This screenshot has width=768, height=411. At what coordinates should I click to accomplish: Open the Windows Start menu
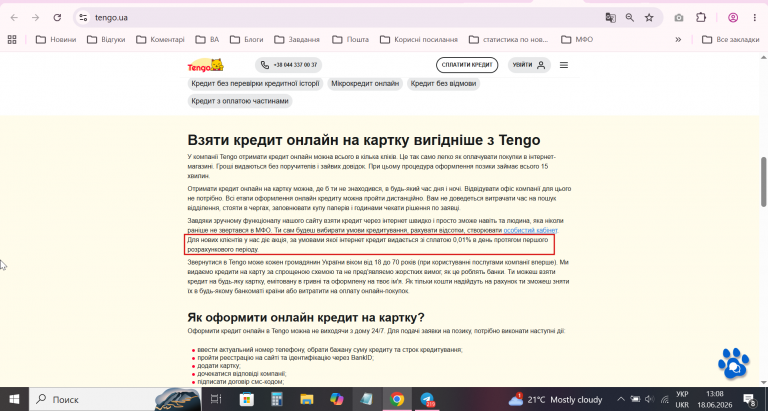click(x=14, y=399)
